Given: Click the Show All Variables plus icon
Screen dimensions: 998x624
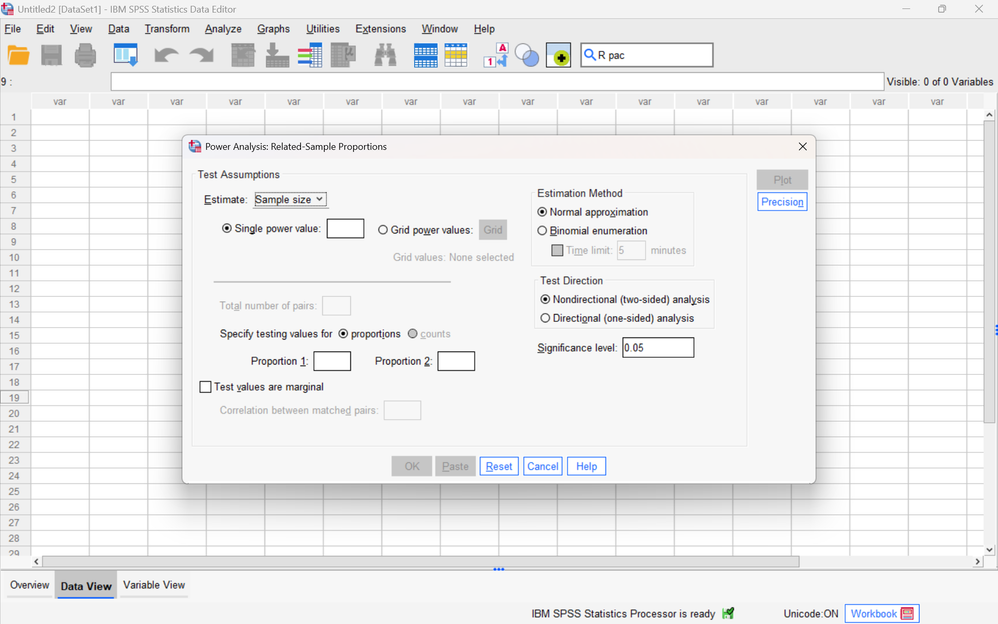Looking at the screenshot, I should click(x=558, y=55).
